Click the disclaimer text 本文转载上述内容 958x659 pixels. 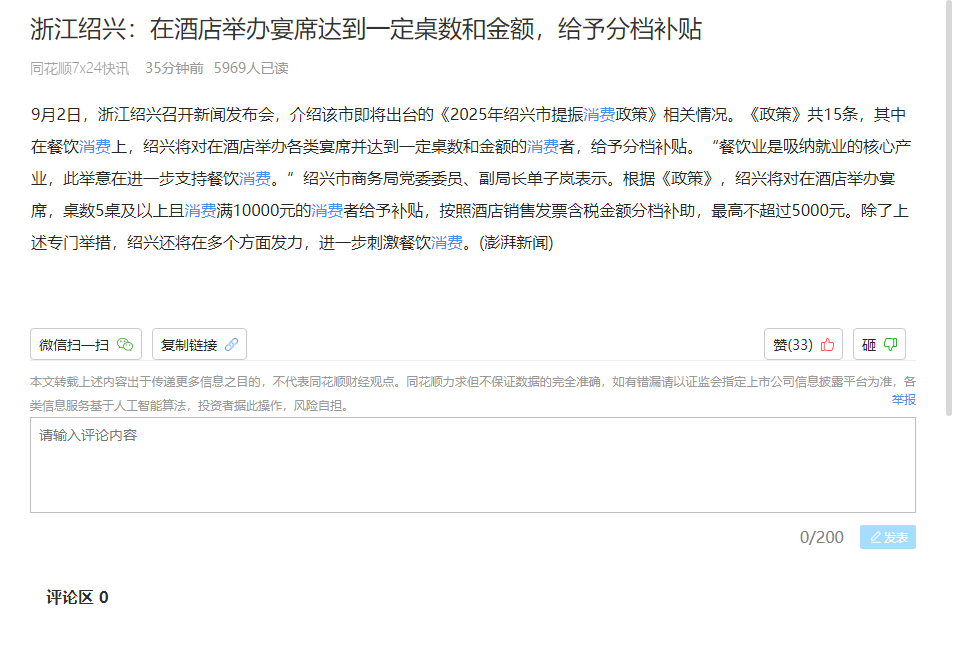pos(473,393)
